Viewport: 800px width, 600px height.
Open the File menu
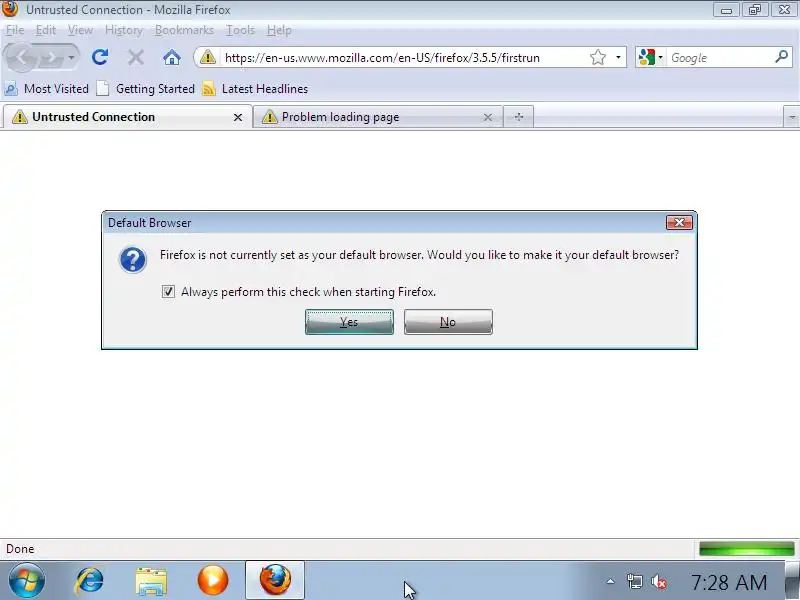(15, 30)
